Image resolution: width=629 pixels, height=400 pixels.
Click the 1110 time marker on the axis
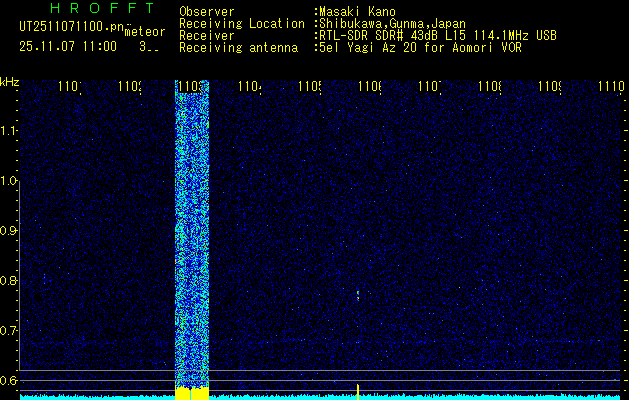pos(610,88)
